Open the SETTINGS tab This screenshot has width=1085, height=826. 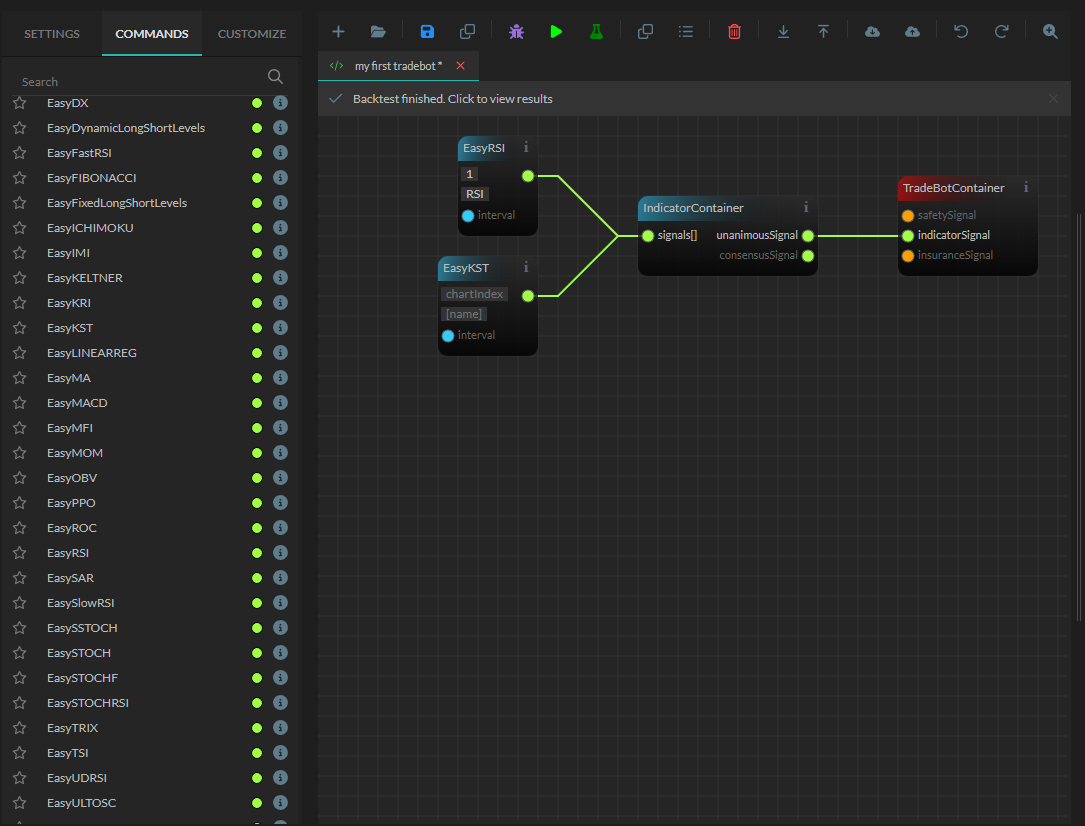(50, 33)
